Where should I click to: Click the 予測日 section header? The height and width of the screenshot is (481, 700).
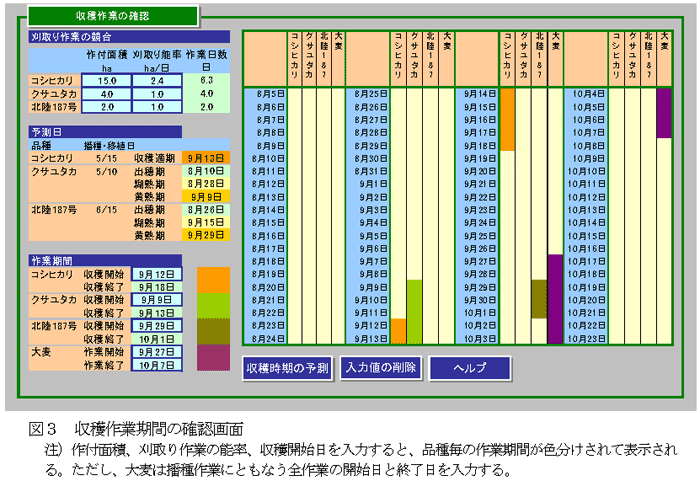click(x=105, y=132)
